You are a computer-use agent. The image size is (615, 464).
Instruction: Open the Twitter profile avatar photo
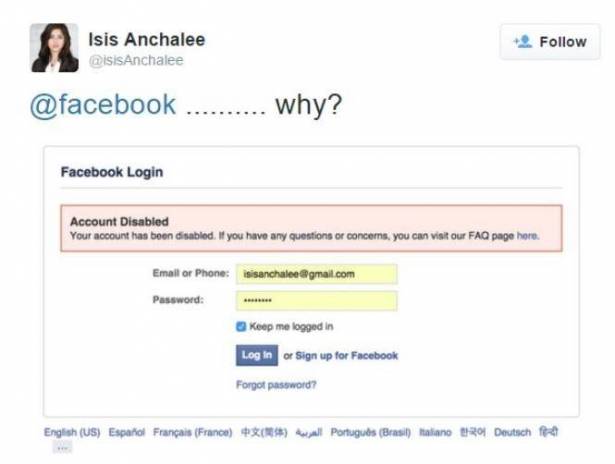54,48
